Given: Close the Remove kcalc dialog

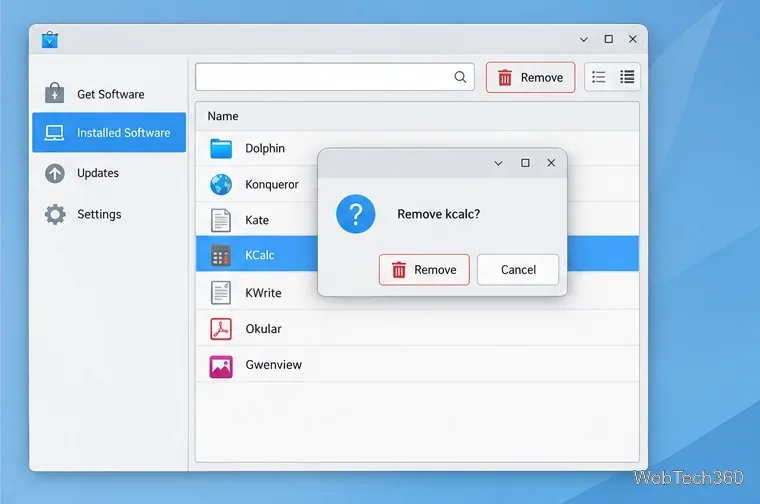Looking at the screenshot, I should pos(551,163).
